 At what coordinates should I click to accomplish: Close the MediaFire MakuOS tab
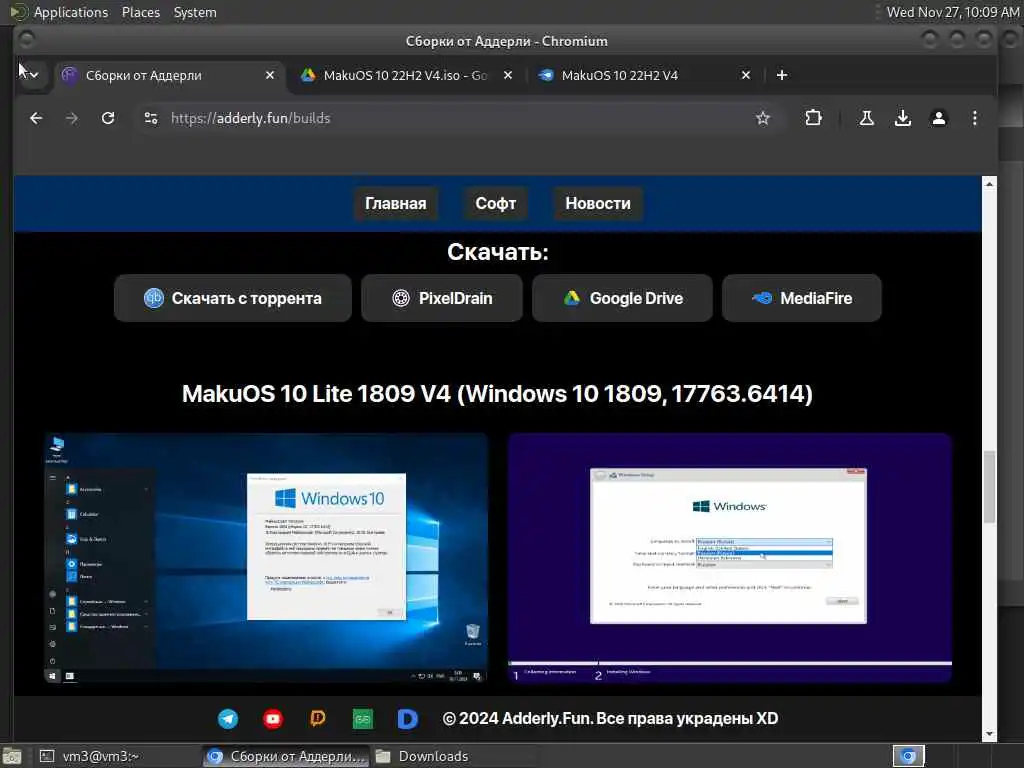[746, 75]
